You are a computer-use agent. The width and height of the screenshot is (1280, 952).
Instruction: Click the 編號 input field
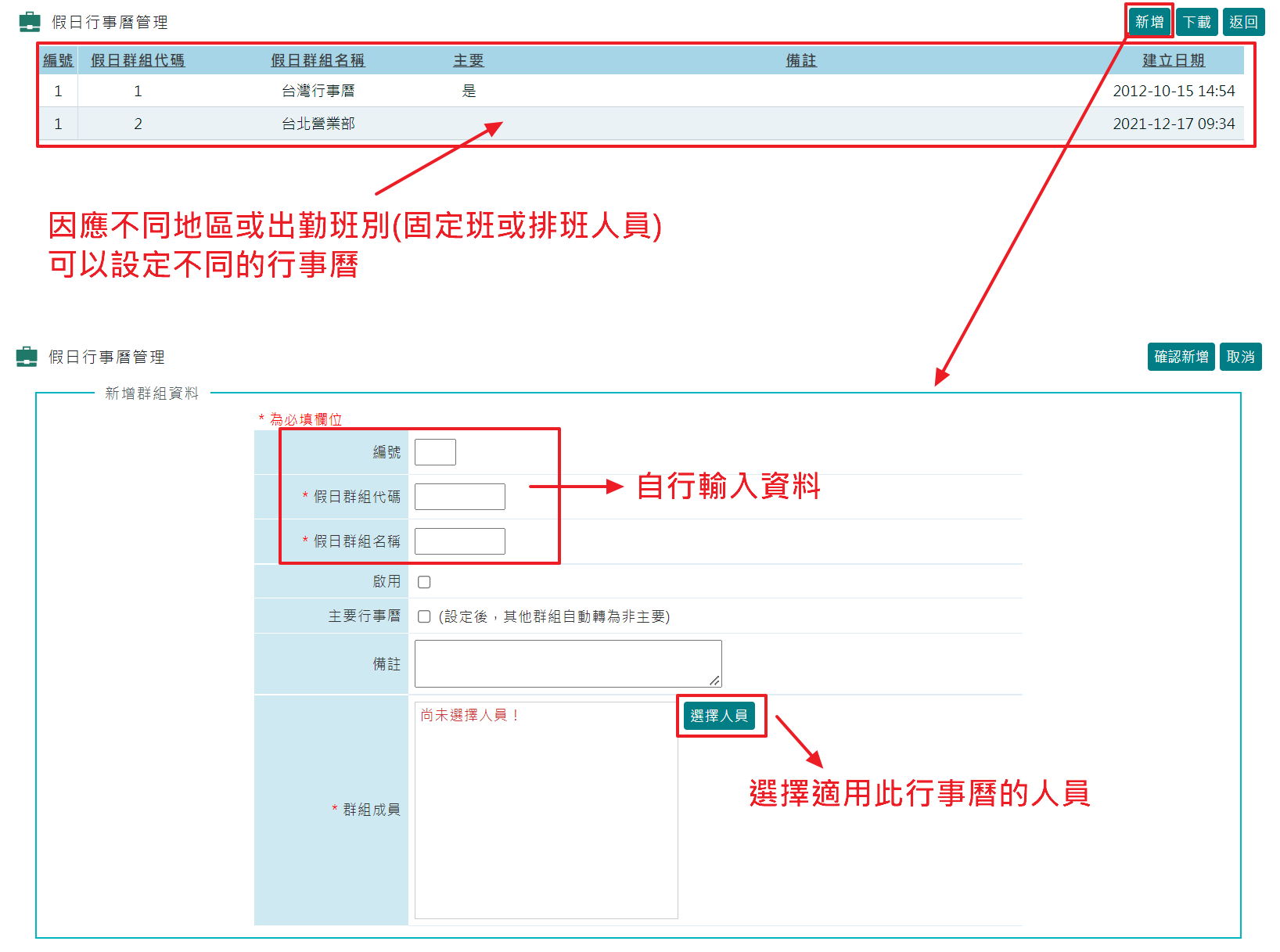point(435,451)
